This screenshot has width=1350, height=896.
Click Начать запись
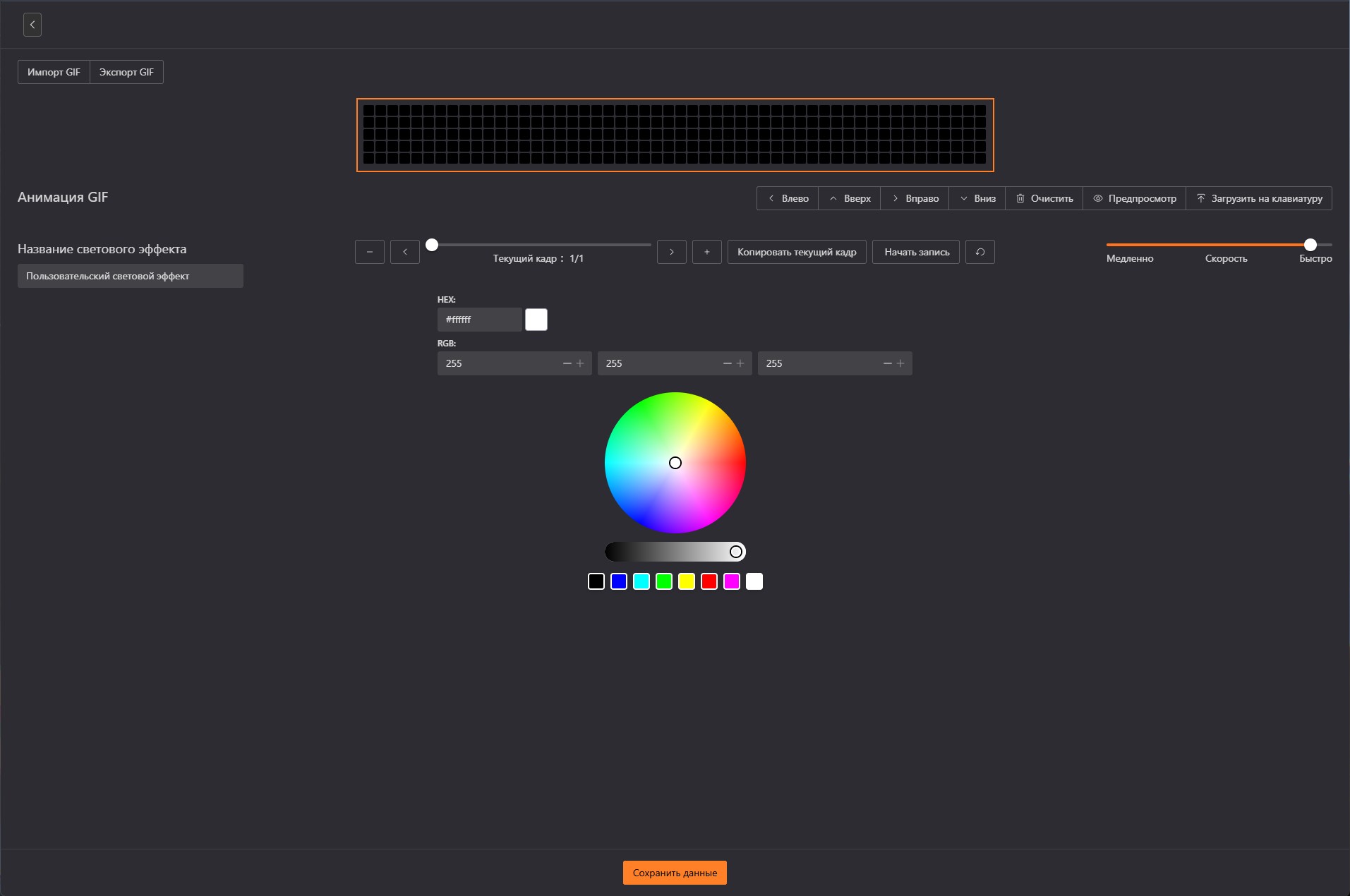pyautogui.click(x=916, y=252)
